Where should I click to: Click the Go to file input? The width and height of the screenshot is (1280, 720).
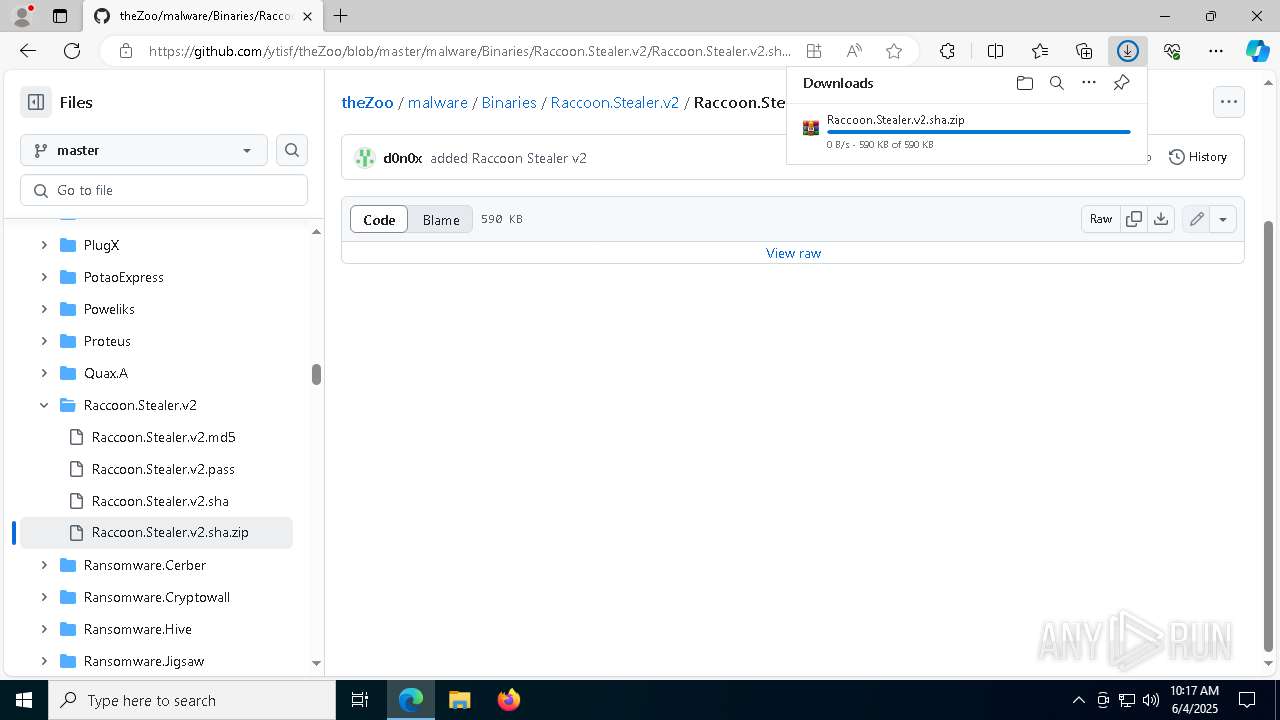(x=164, y=190)
